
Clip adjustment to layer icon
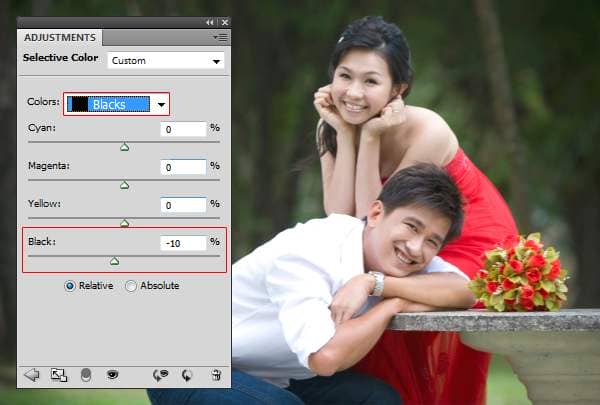click(x=86, y=375)
